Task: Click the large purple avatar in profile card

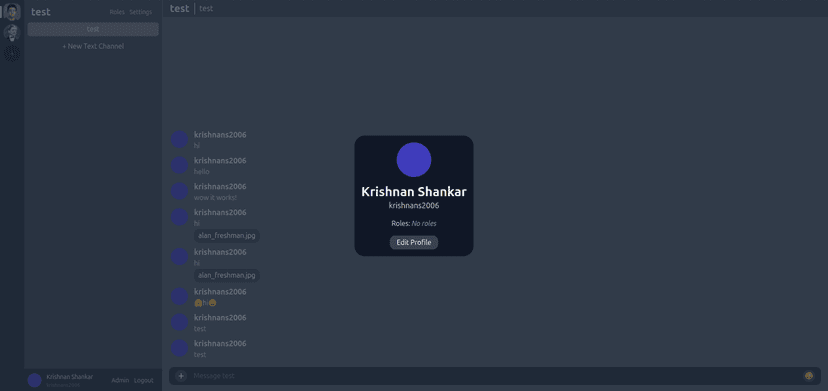Action: coord(414,160)
